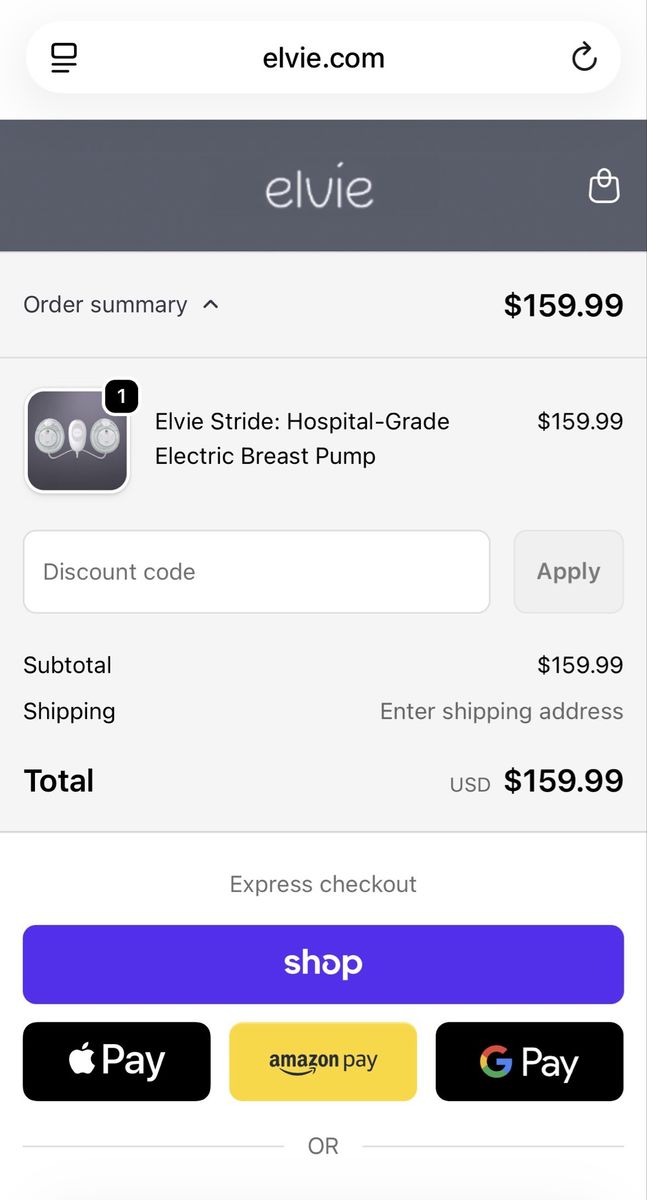Toggle the Order summary label
This screenshot has height=1200, width=647.
[105, 305]
